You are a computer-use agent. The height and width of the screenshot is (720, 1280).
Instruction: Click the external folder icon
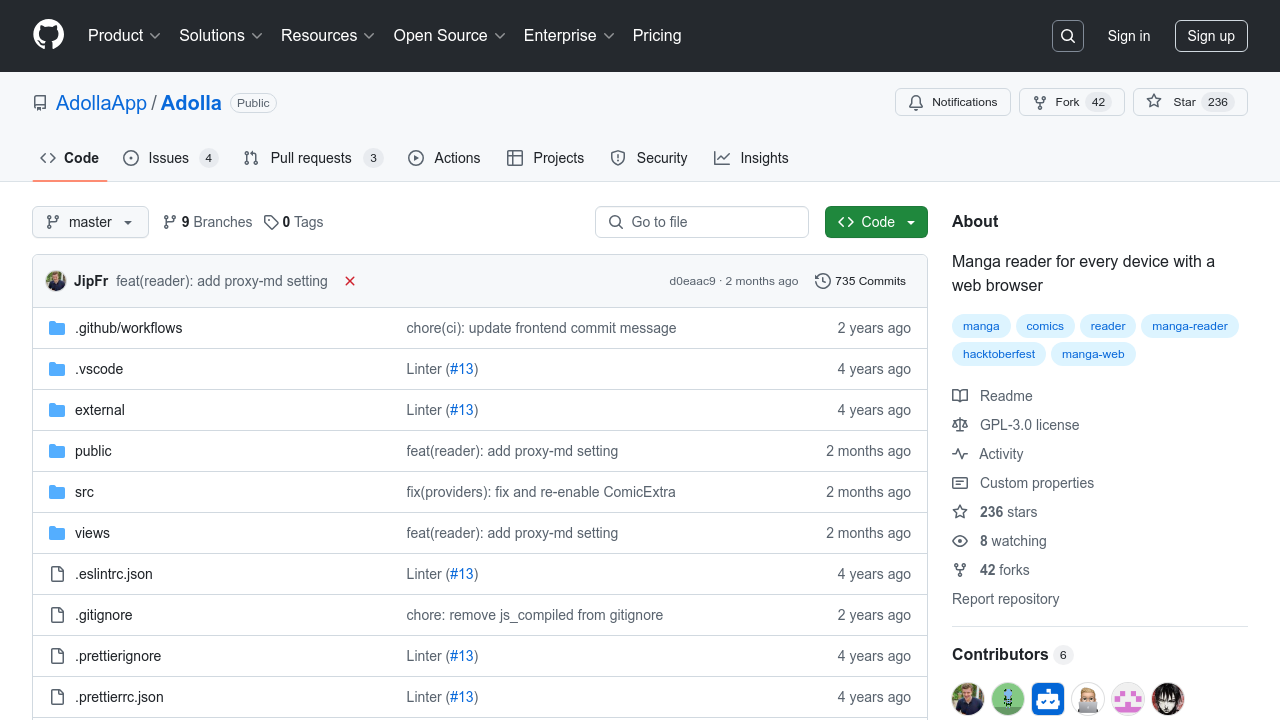pos(57,410)
